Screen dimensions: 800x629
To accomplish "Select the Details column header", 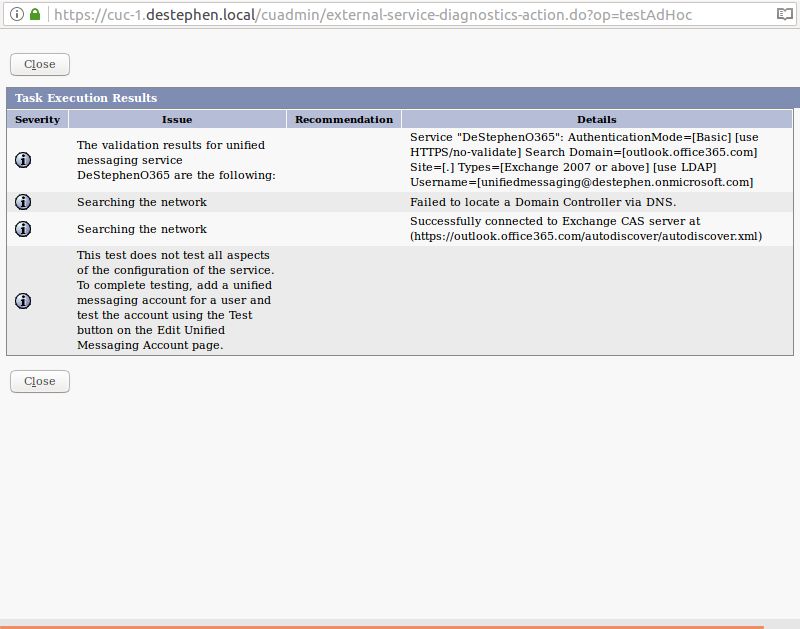I will pos(597,119).
